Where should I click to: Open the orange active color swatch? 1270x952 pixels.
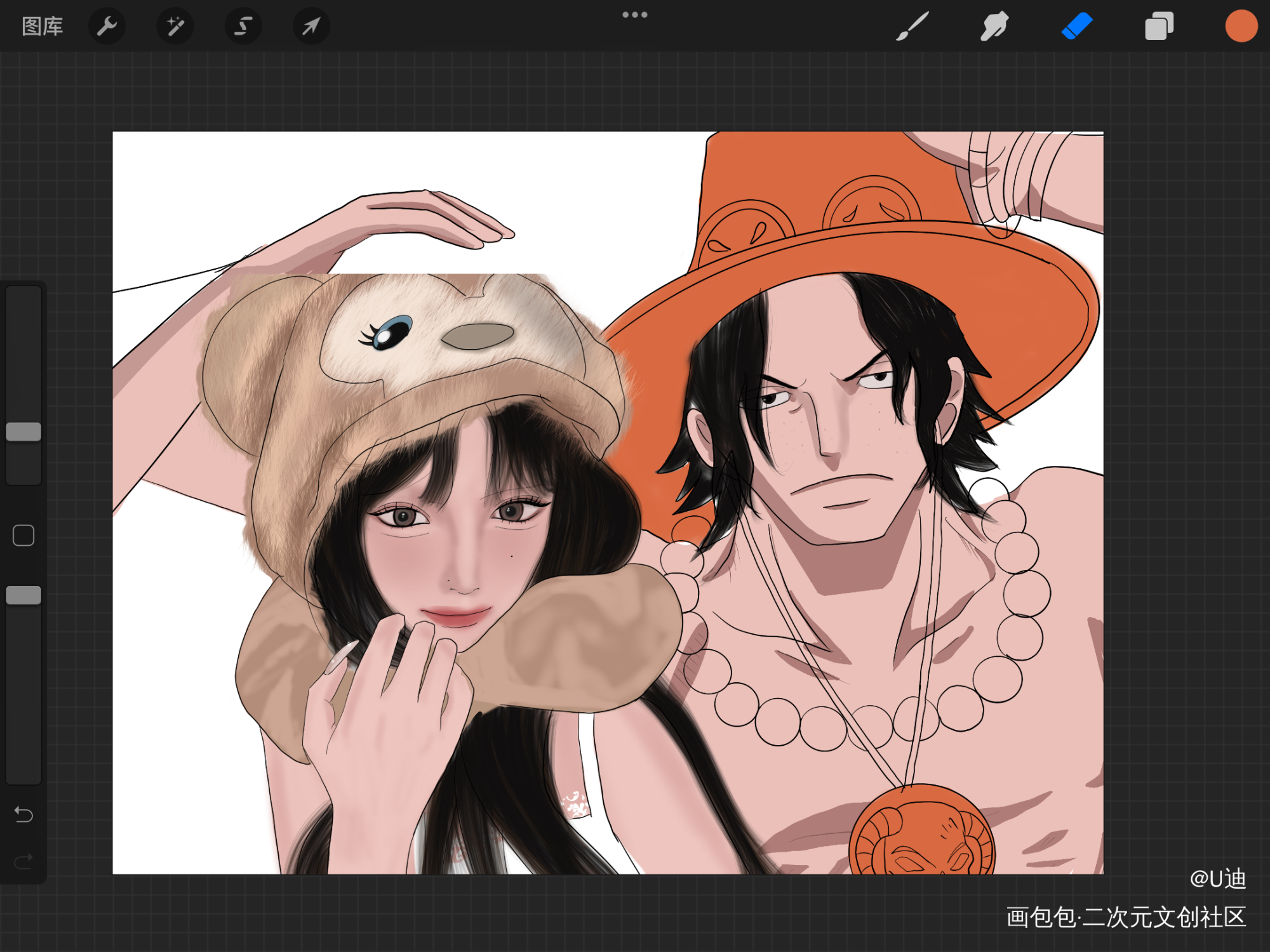pyautogui.click(x=1241, y=27)
